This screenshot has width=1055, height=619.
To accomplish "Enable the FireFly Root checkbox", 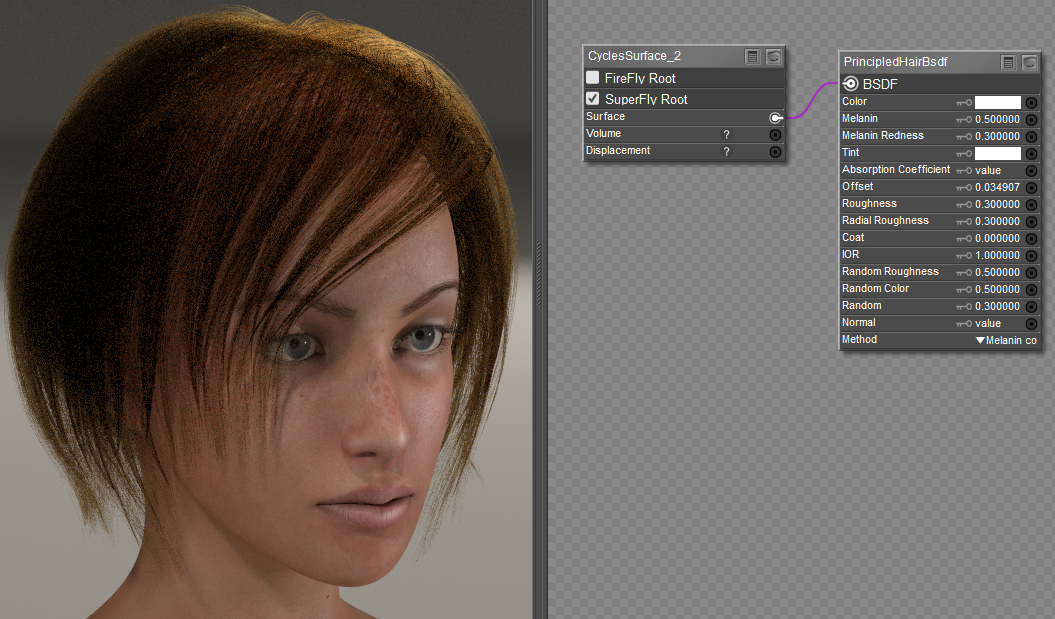I will 593,78.
